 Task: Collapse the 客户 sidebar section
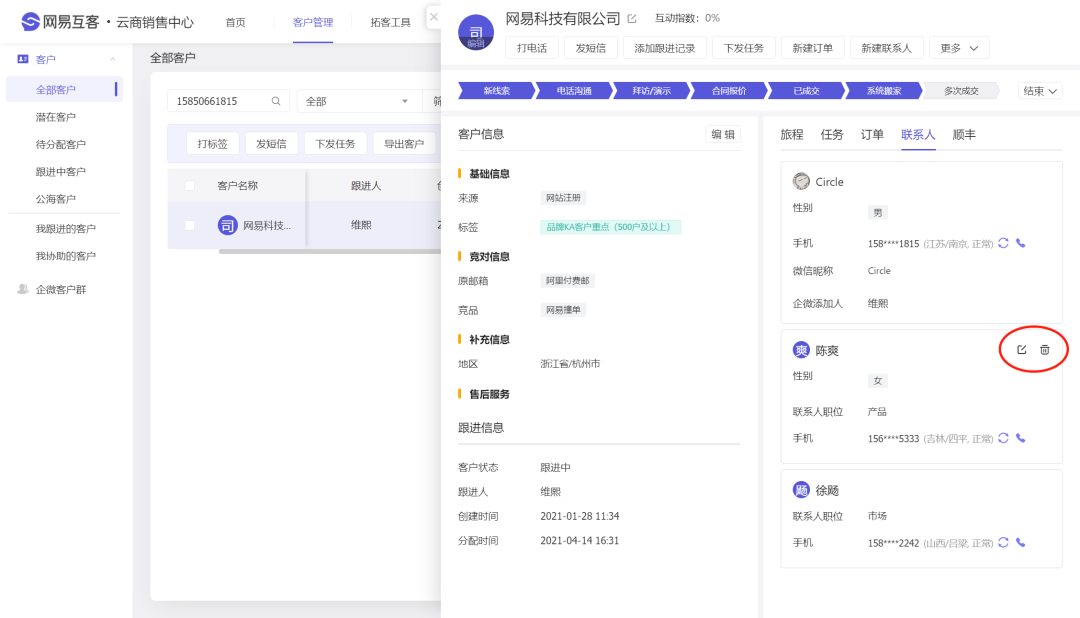coord(113,60)
